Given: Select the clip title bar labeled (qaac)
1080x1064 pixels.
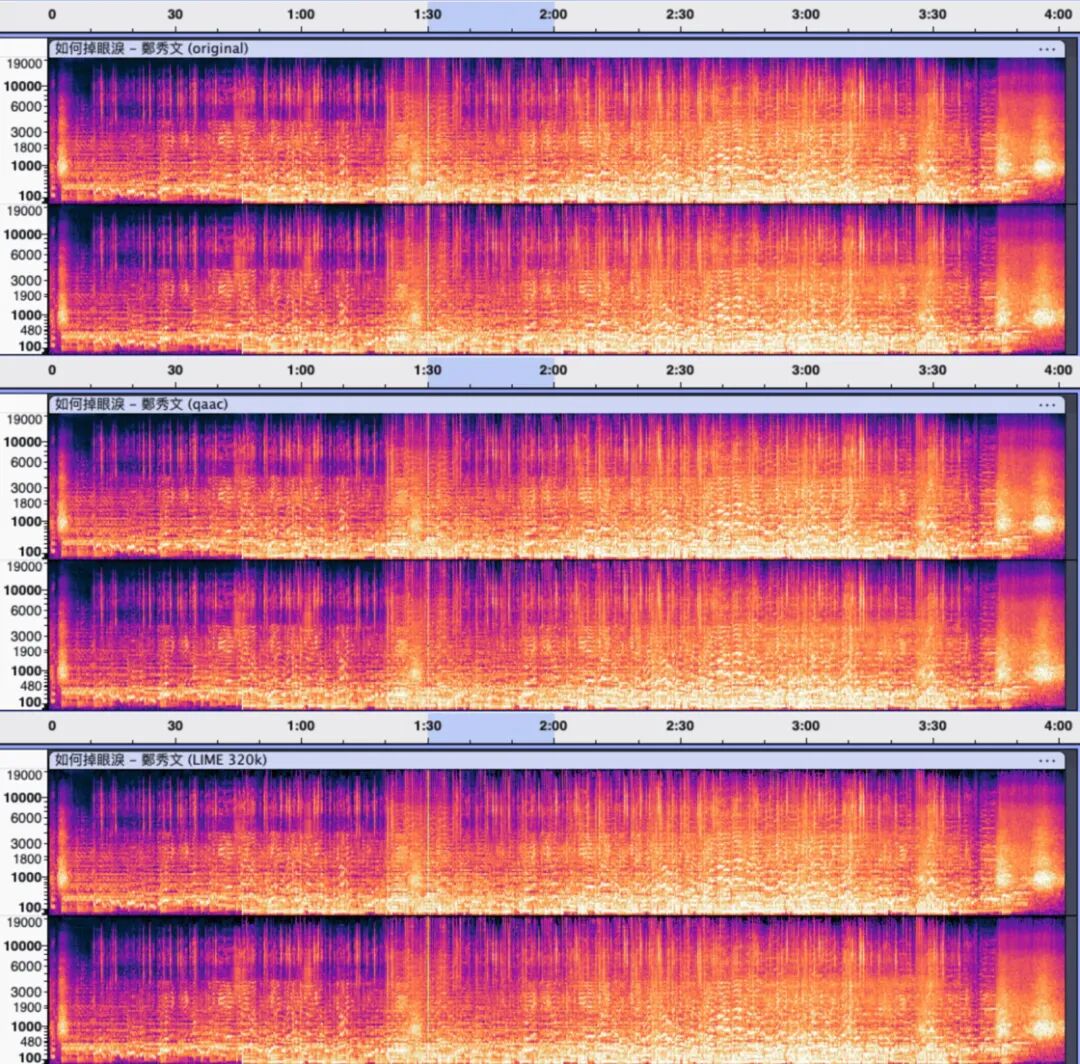Looking at the screenshot, I should tap(557, 404).
